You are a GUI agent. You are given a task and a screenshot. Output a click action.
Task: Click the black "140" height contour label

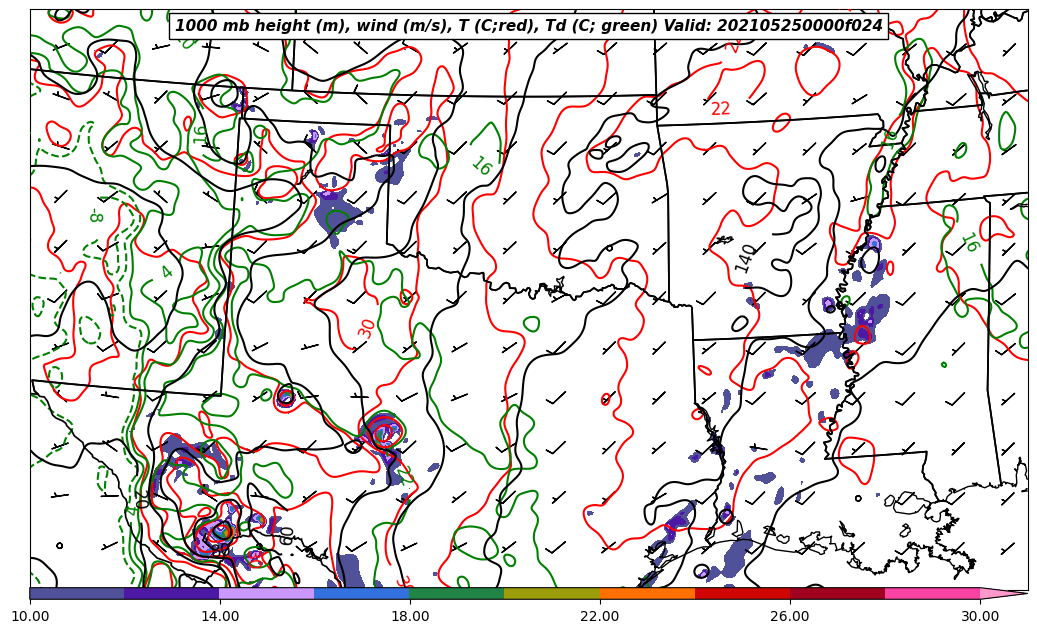745,258
